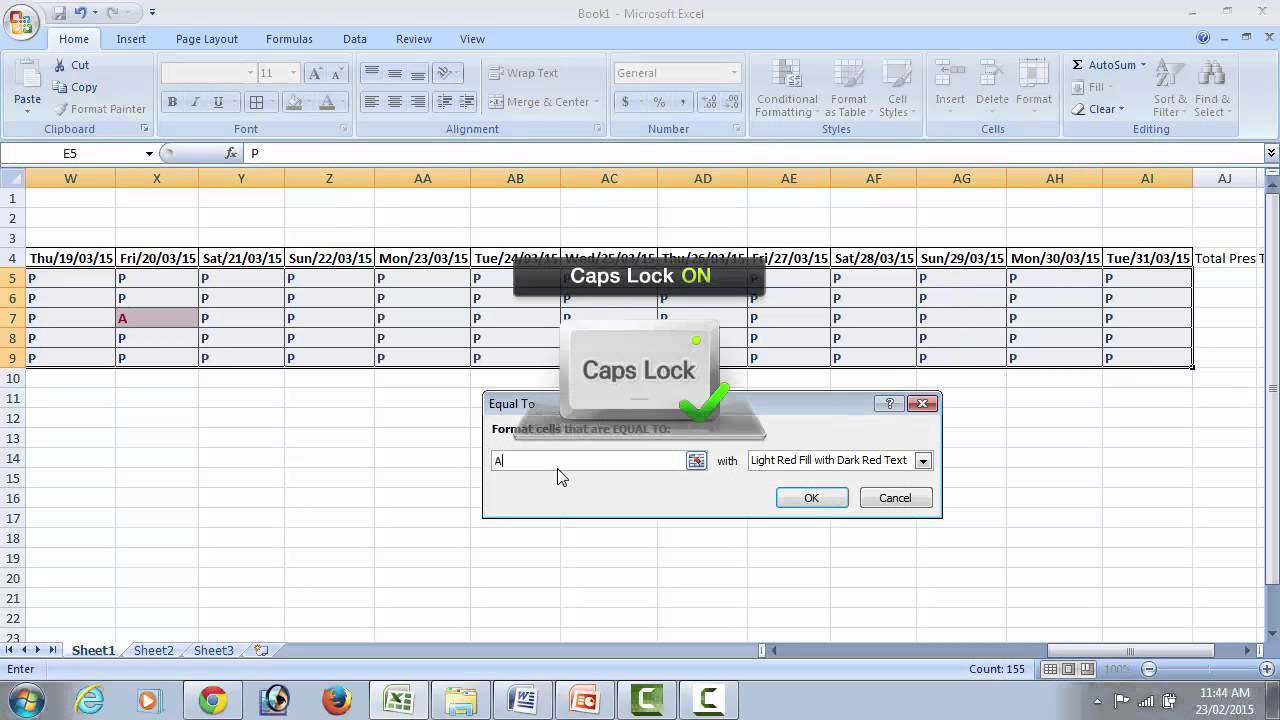Image resolution: width=1280 pixels, height=720 pixels.
Task: Insert a new worksheet tab
Action: [x=261, y=650]
